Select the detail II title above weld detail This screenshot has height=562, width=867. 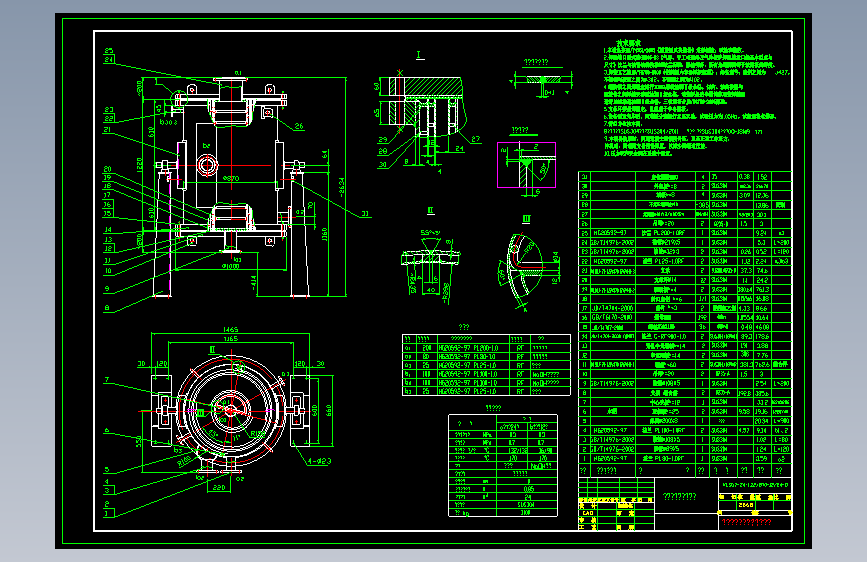431,210
